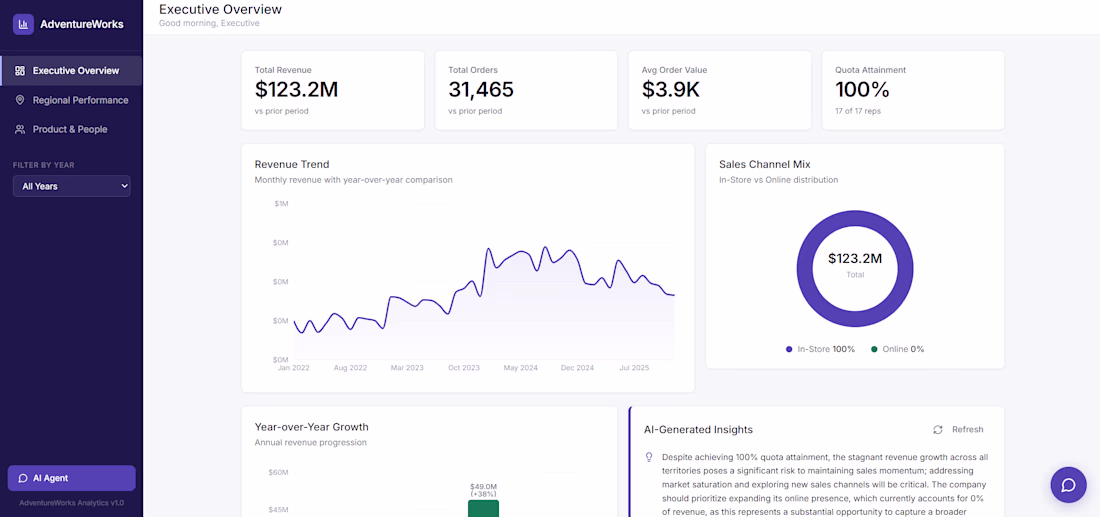This screenshot has width=1100, height=517.
Task: Toggle the In-Store legend entry
Action: (820, 349)
